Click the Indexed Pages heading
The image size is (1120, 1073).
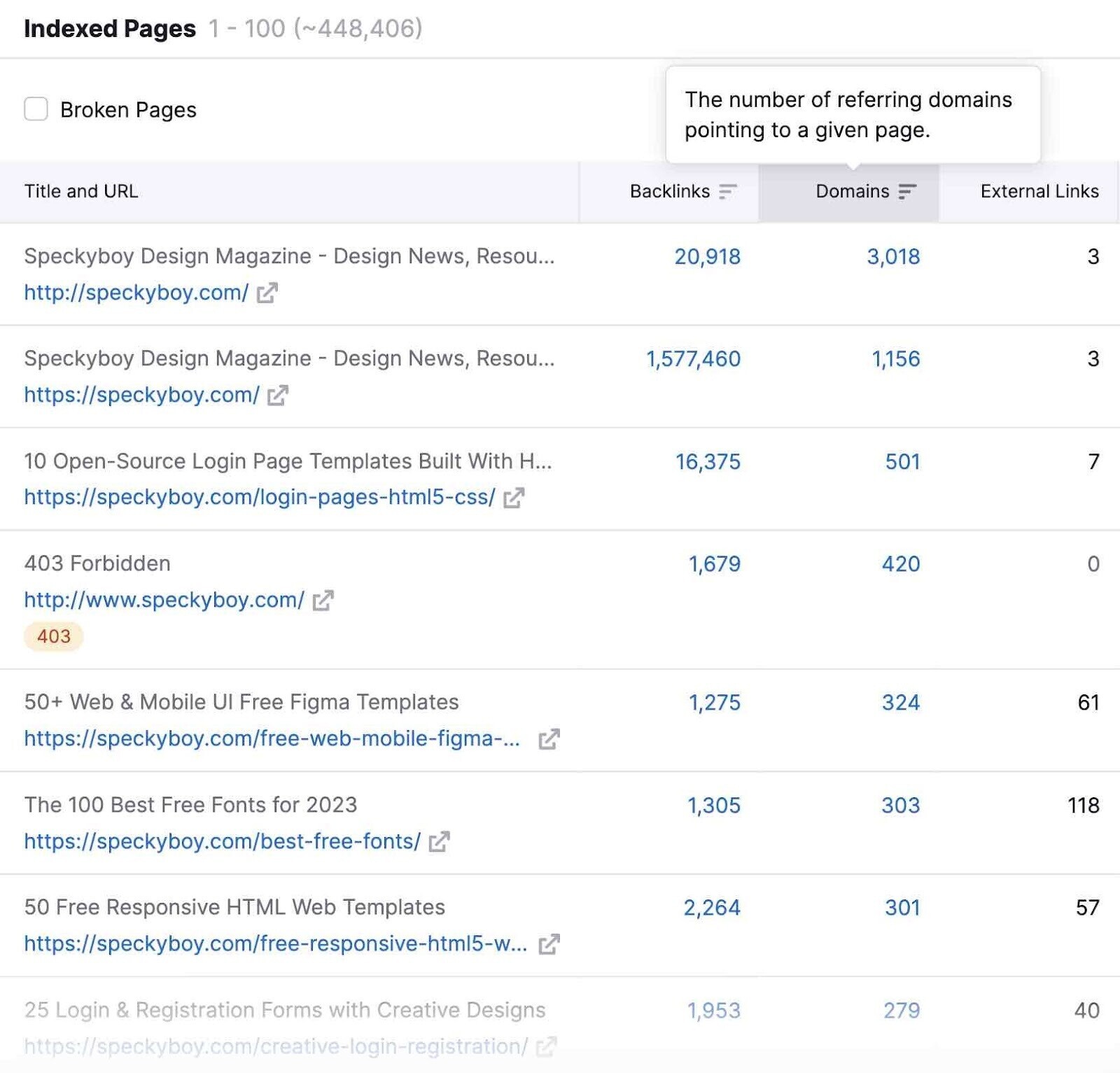point(110,29)
